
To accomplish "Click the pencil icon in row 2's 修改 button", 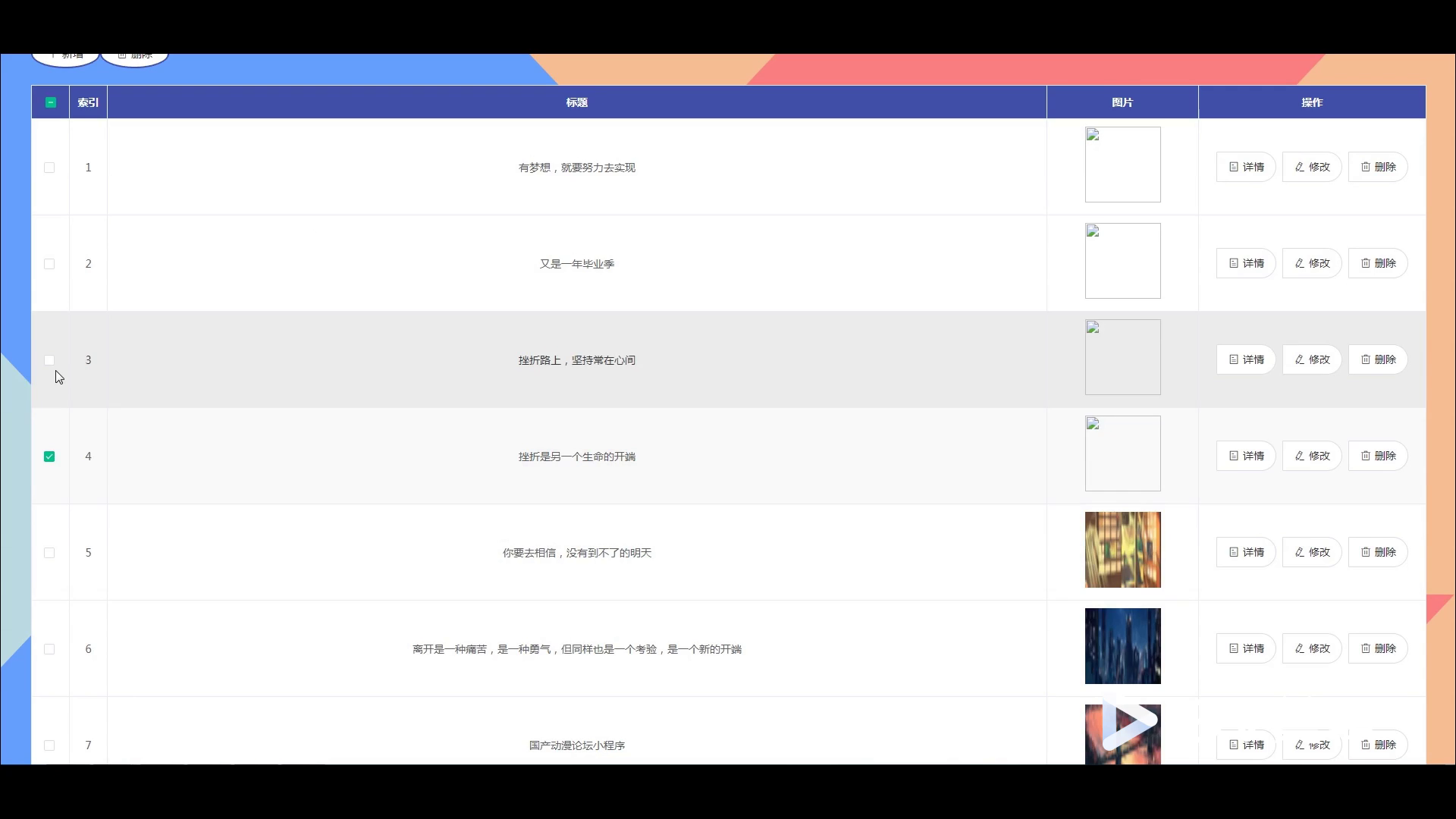I will point(1298,263).
